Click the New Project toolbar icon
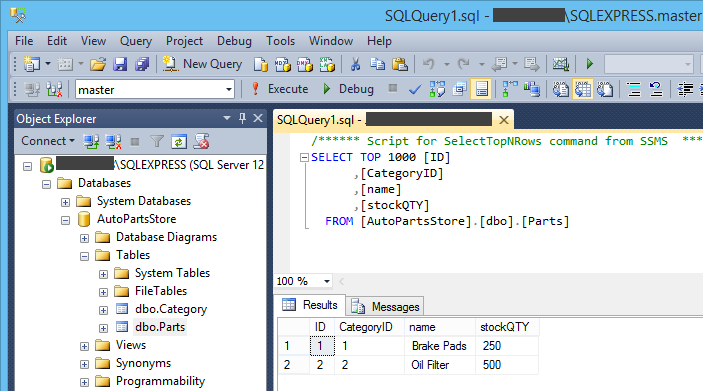 point(31,64)
